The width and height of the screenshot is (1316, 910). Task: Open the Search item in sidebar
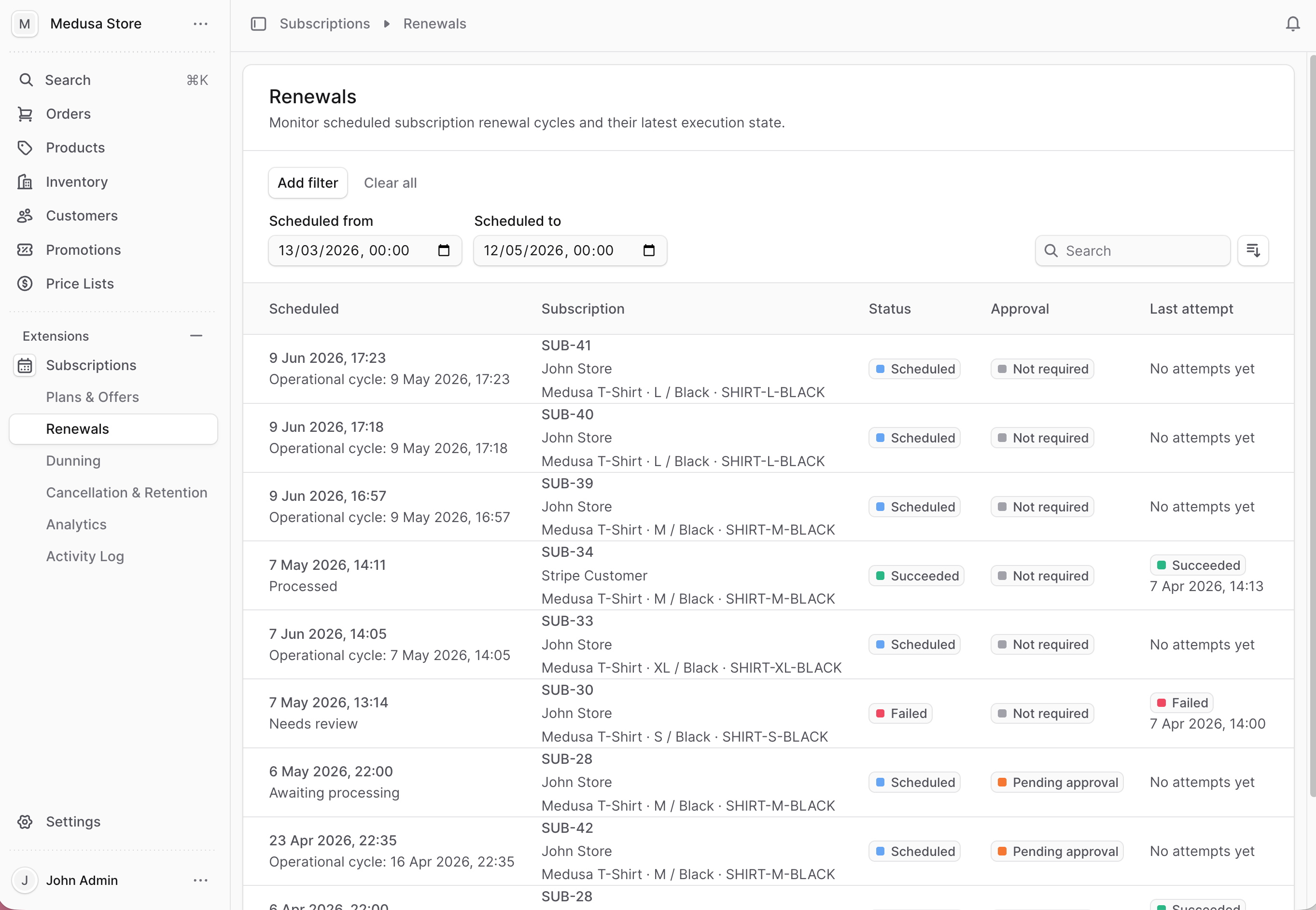pyautogui.click(x=113, y=80)
